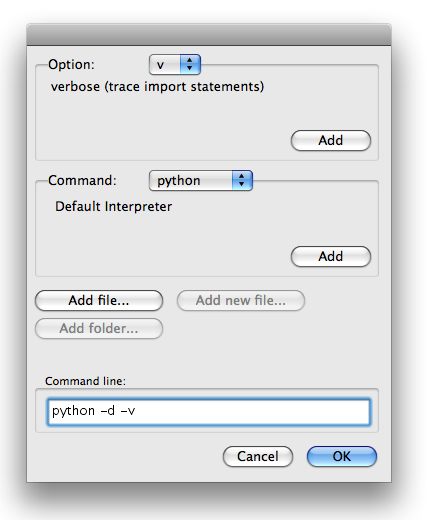
Task: Click the "Option:" group label
Action: coord(71,64)
